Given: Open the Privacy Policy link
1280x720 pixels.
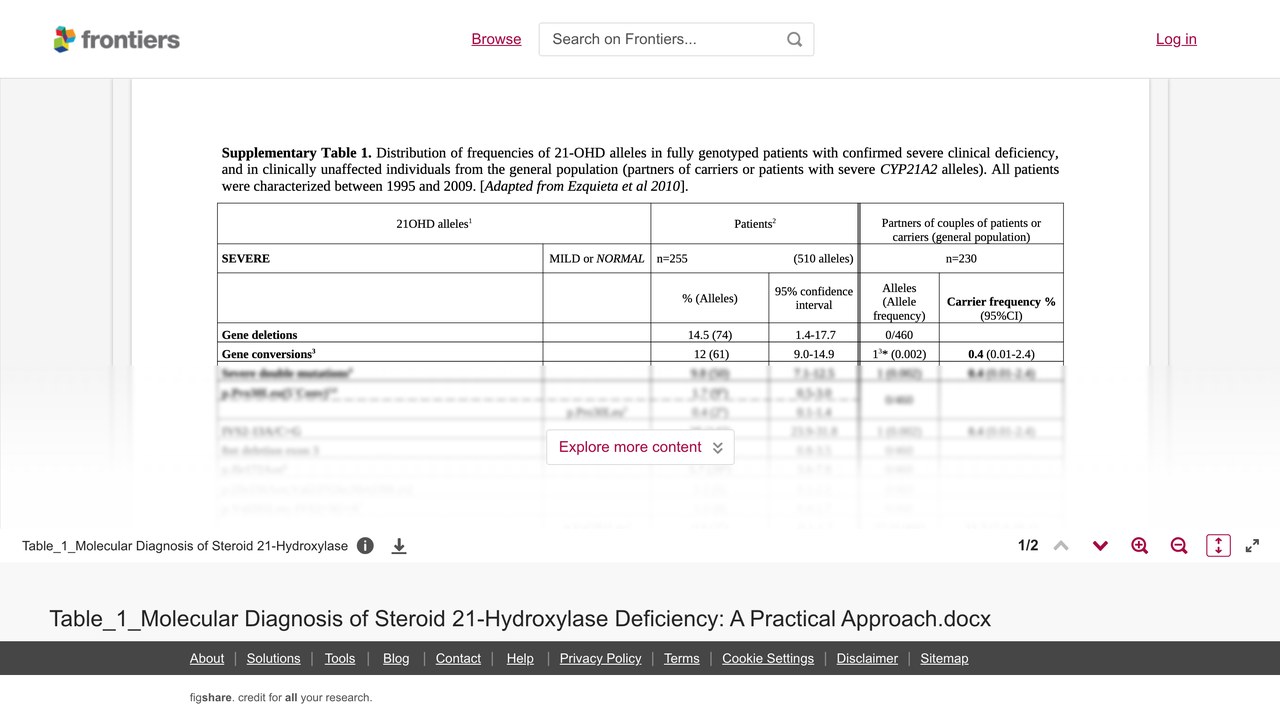Looking at the screenshot, I should [600, 658].
